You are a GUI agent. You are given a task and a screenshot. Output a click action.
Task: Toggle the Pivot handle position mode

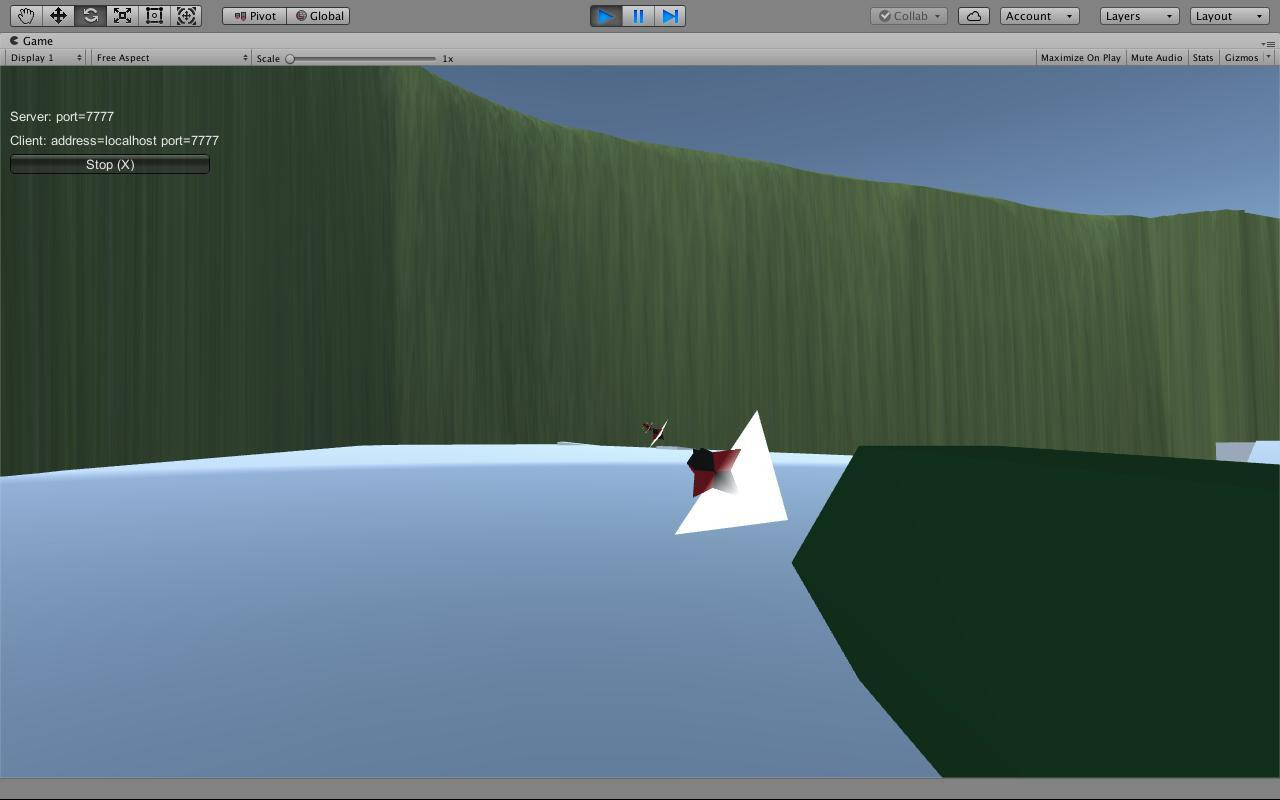tap(255, 16)
